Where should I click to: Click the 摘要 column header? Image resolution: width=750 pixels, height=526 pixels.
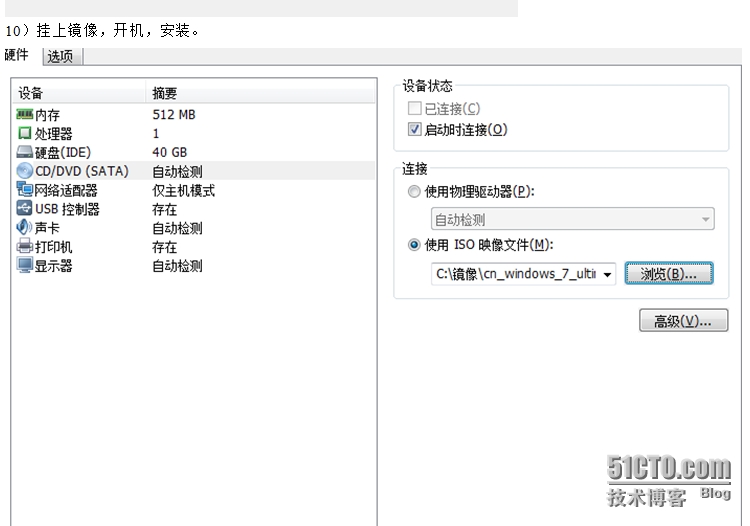pos(260,92)
